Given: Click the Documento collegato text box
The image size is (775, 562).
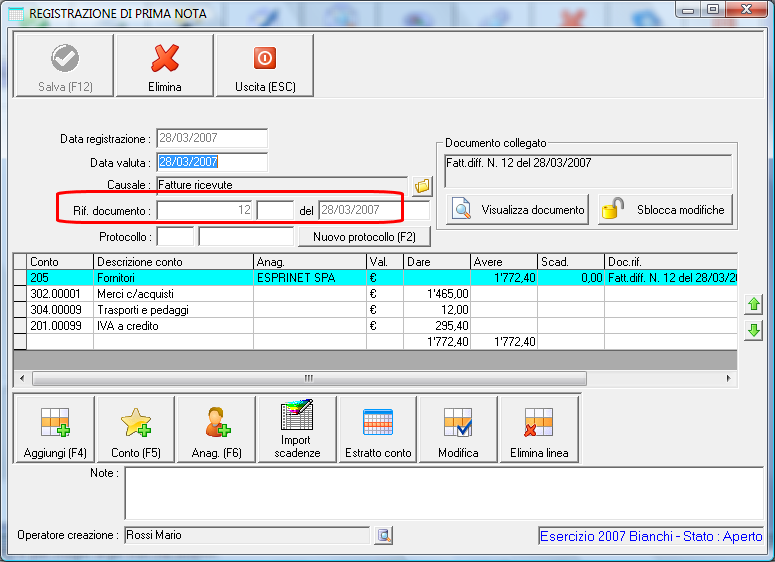Looking at the screenshot, I should (588, 172).
